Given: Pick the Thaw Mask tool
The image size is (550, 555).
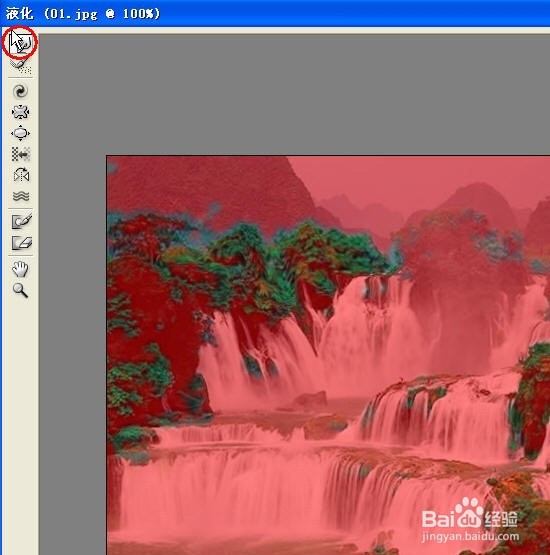Looking at the screenshot, I should click(x=22, y=243).
